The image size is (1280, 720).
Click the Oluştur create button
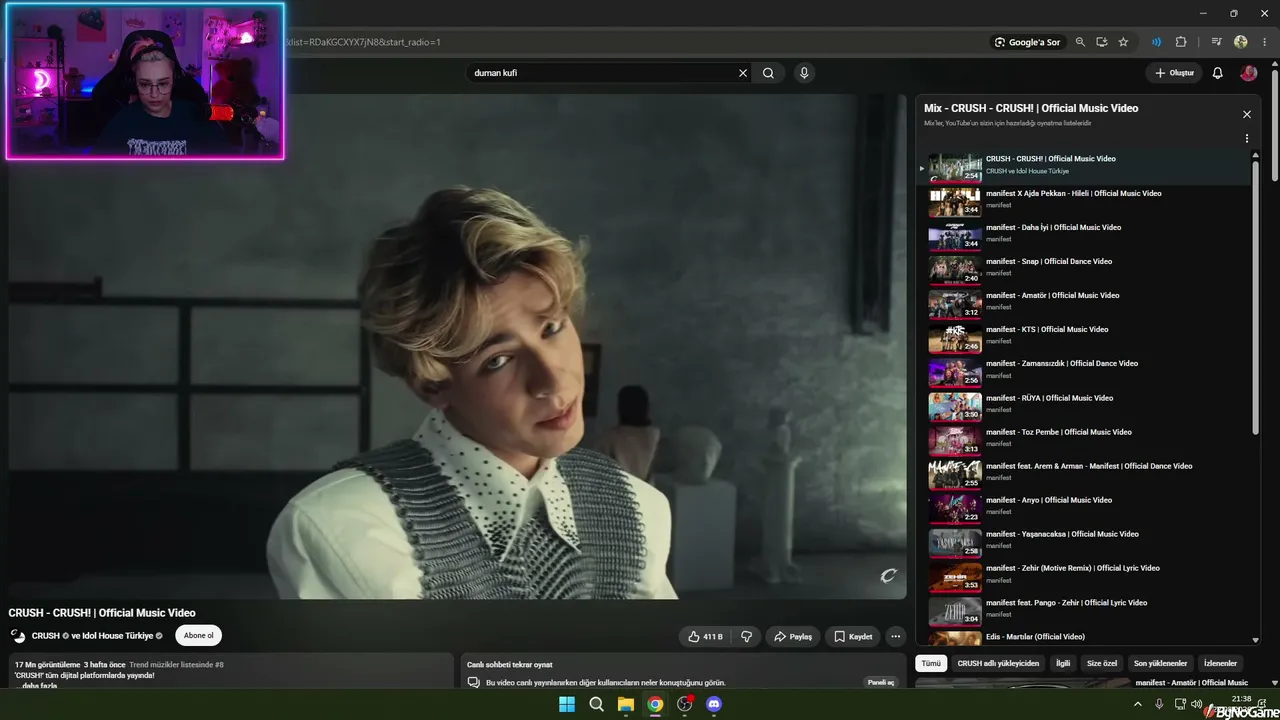(x=1174, y=73)
